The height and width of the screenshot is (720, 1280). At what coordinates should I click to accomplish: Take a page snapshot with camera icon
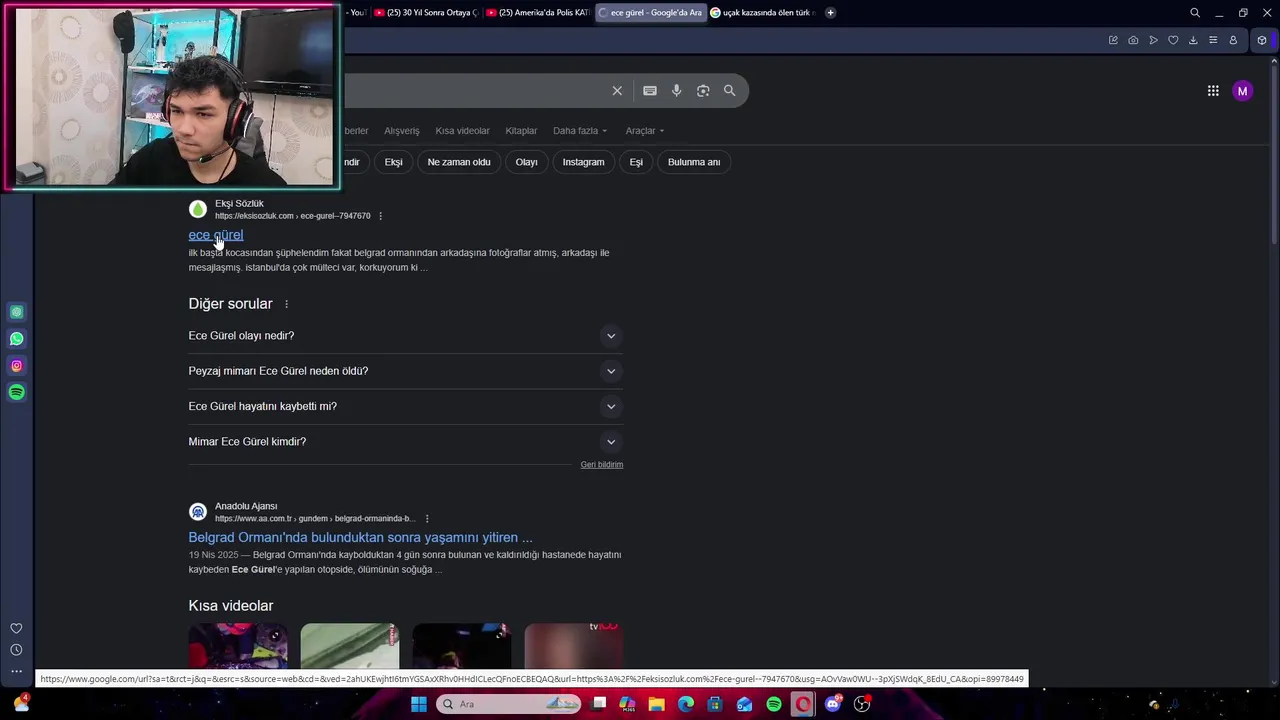pos(1133,40)
